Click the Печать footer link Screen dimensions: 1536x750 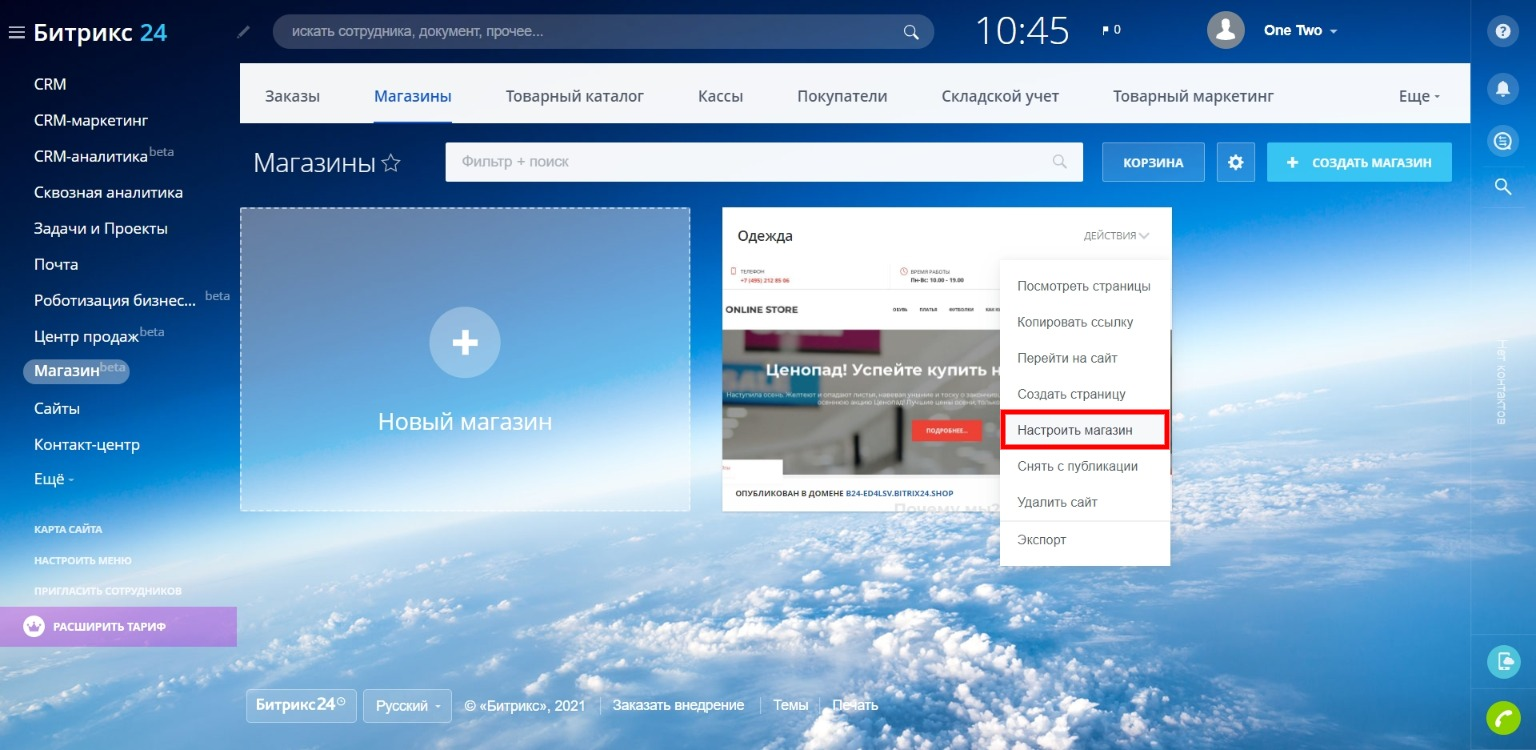pyautogui.click(x=855, y=705)
